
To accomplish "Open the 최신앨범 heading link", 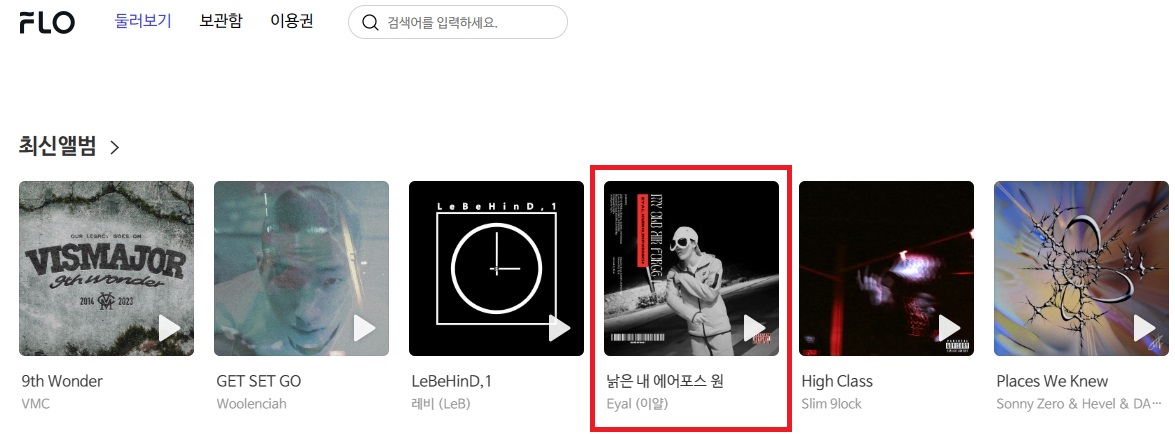I will [58, 146].
